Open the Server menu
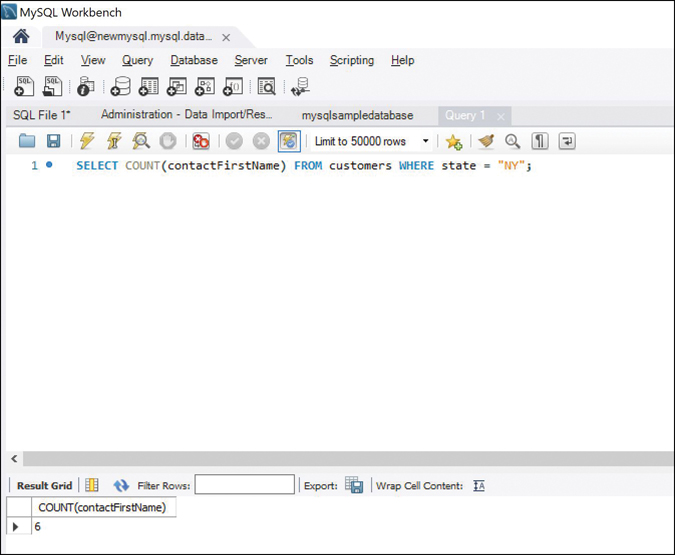This screenshot has height=555, width=675. [251, 60]
